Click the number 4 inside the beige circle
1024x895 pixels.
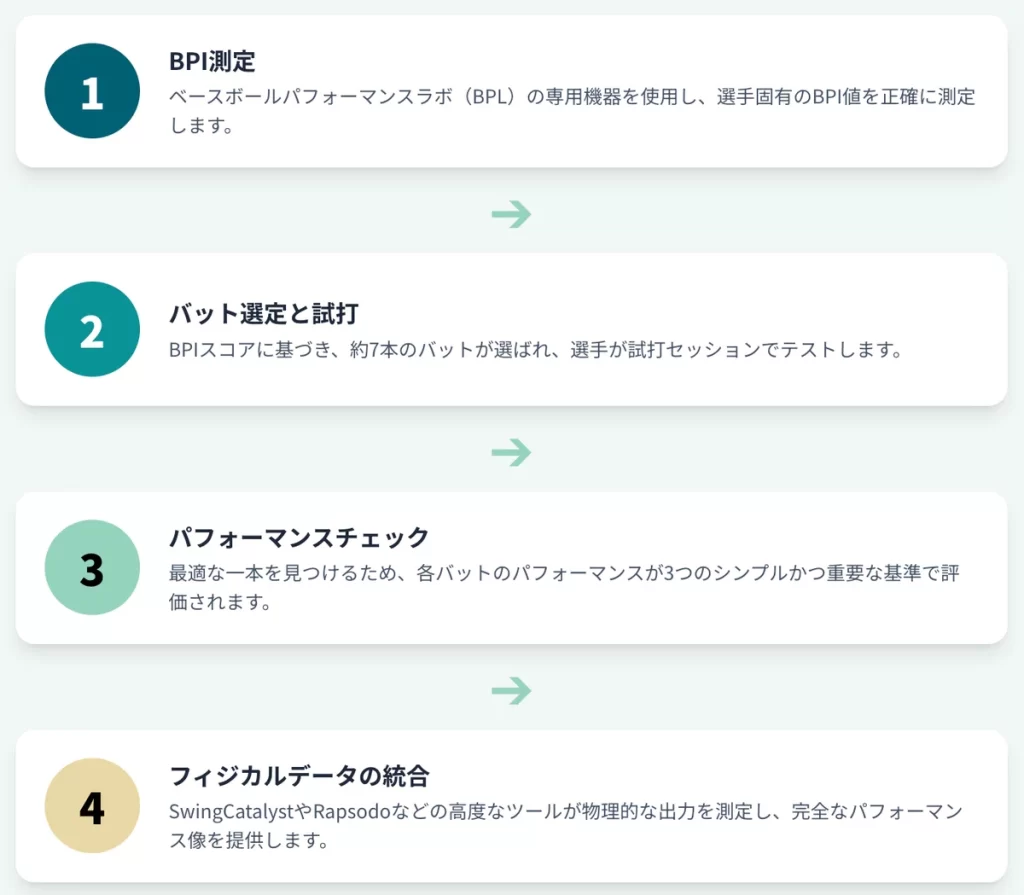pyautogui.click(x=92, y=807)
